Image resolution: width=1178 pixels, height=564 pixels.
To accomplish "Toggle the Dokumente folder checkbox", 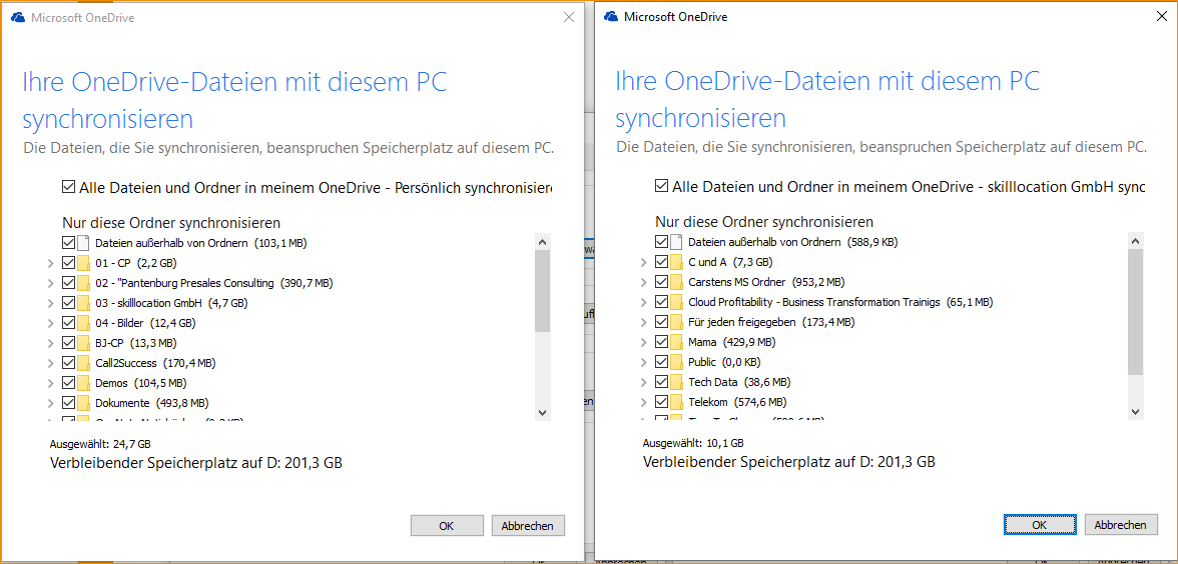I will [x=68, y=403].
